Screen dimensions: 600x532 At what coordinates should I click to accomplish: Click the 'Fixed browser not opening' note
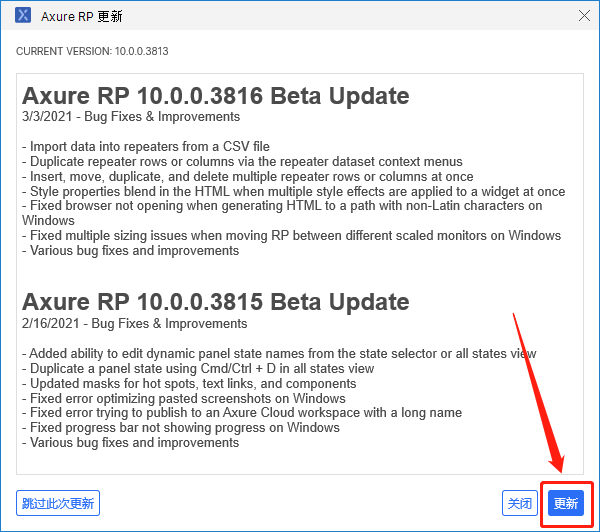pos(282,206)
